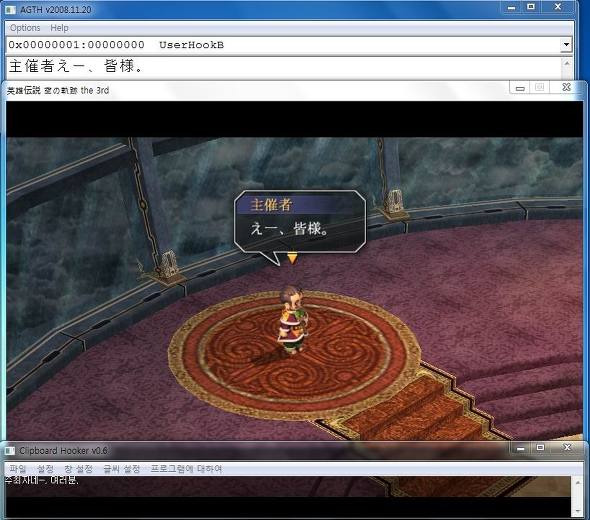Maximize the AGTH window
The image size is (590, 520).
(531, 7)
